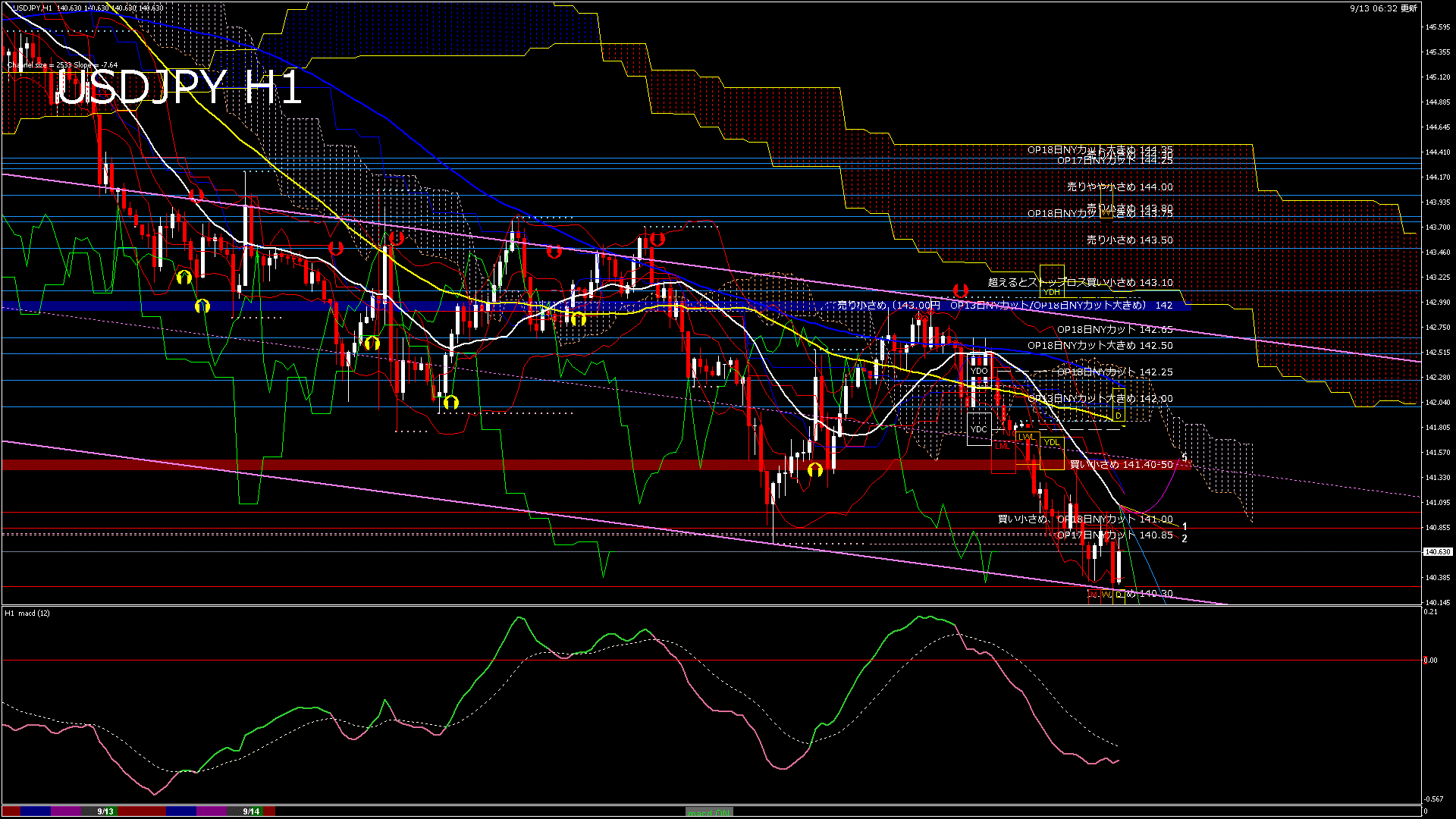Click the Channel size Slope info text
Image resolution: width=1456 pixels, height=819 pixels.
click(62, 65)
